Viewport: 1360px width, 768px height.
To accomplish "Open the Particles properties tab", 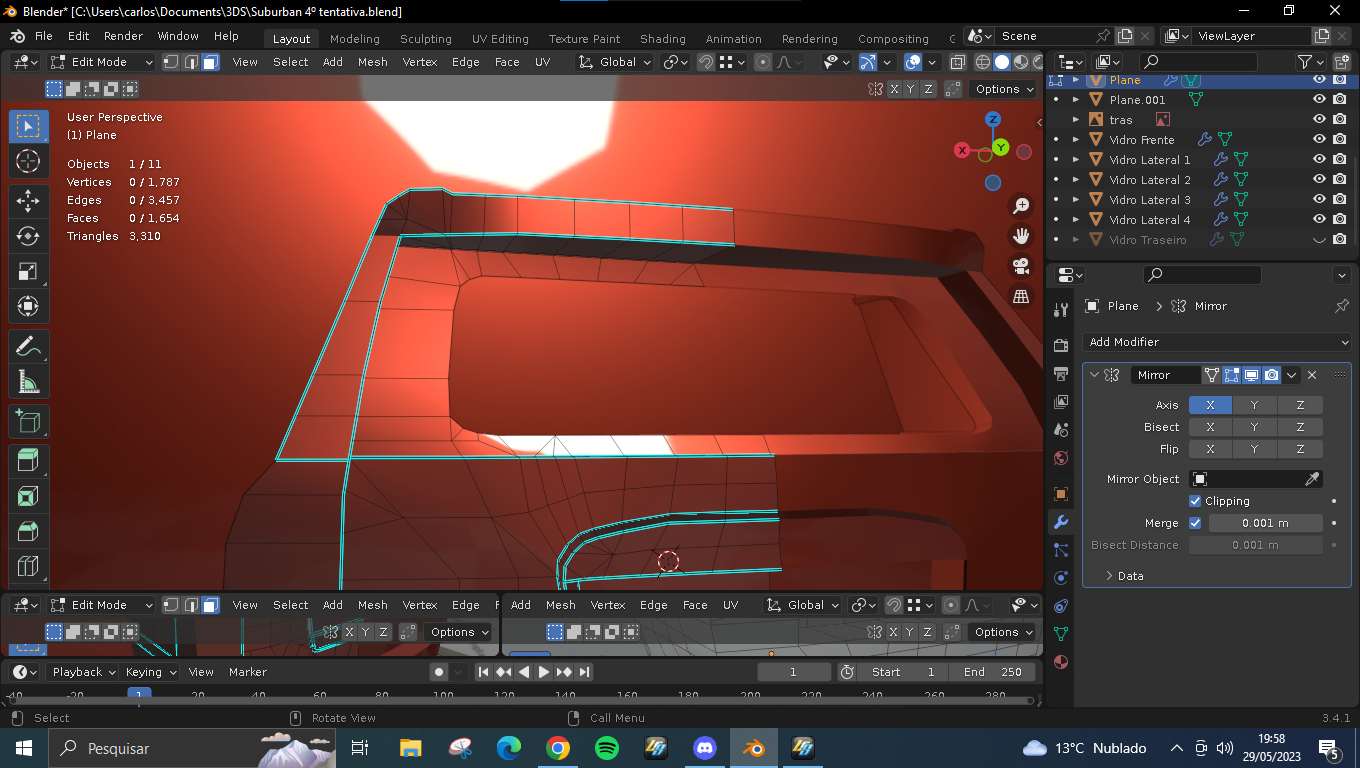I will tap(1061, 550).
